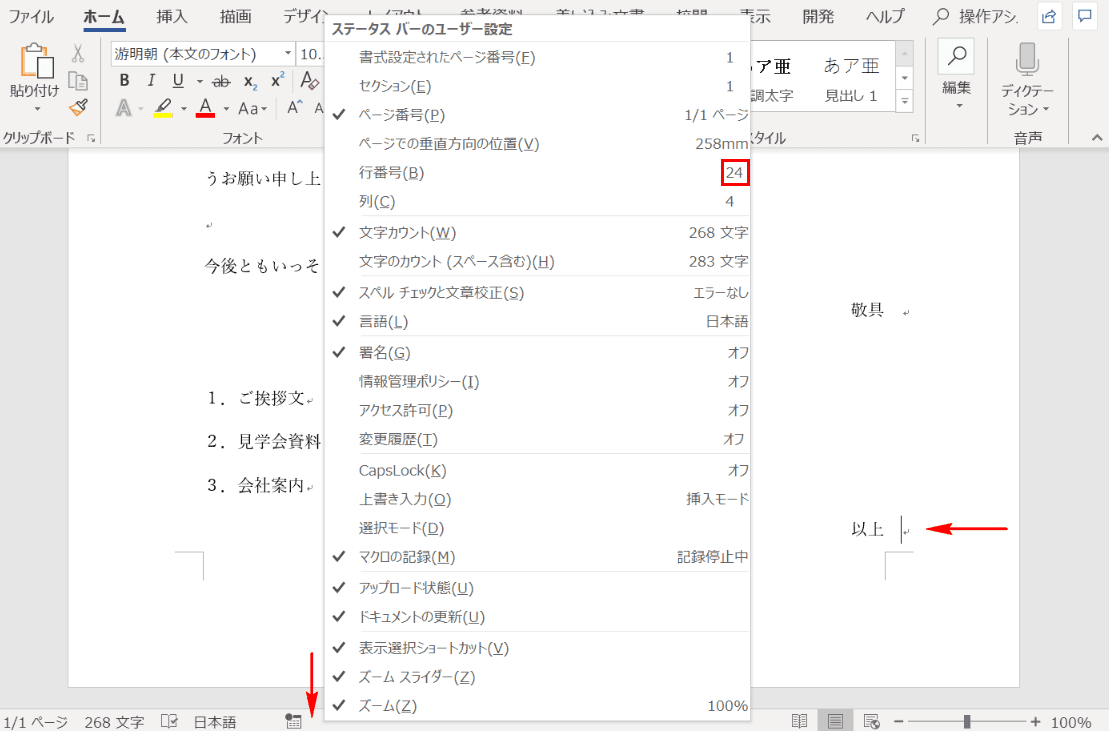Image resolution: width=1109 pixels, height=731 pixels.
Task: Toggle 文字カウント(W) option
Action: 538,233
